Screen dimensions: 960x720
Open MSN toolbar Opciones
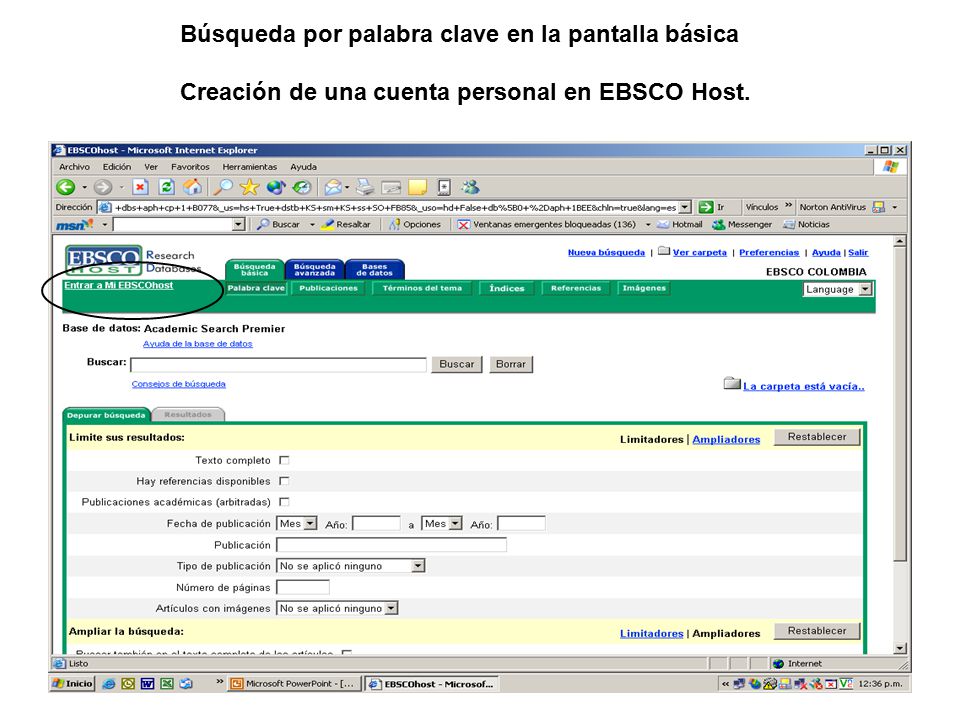click(x=415, y=225)
